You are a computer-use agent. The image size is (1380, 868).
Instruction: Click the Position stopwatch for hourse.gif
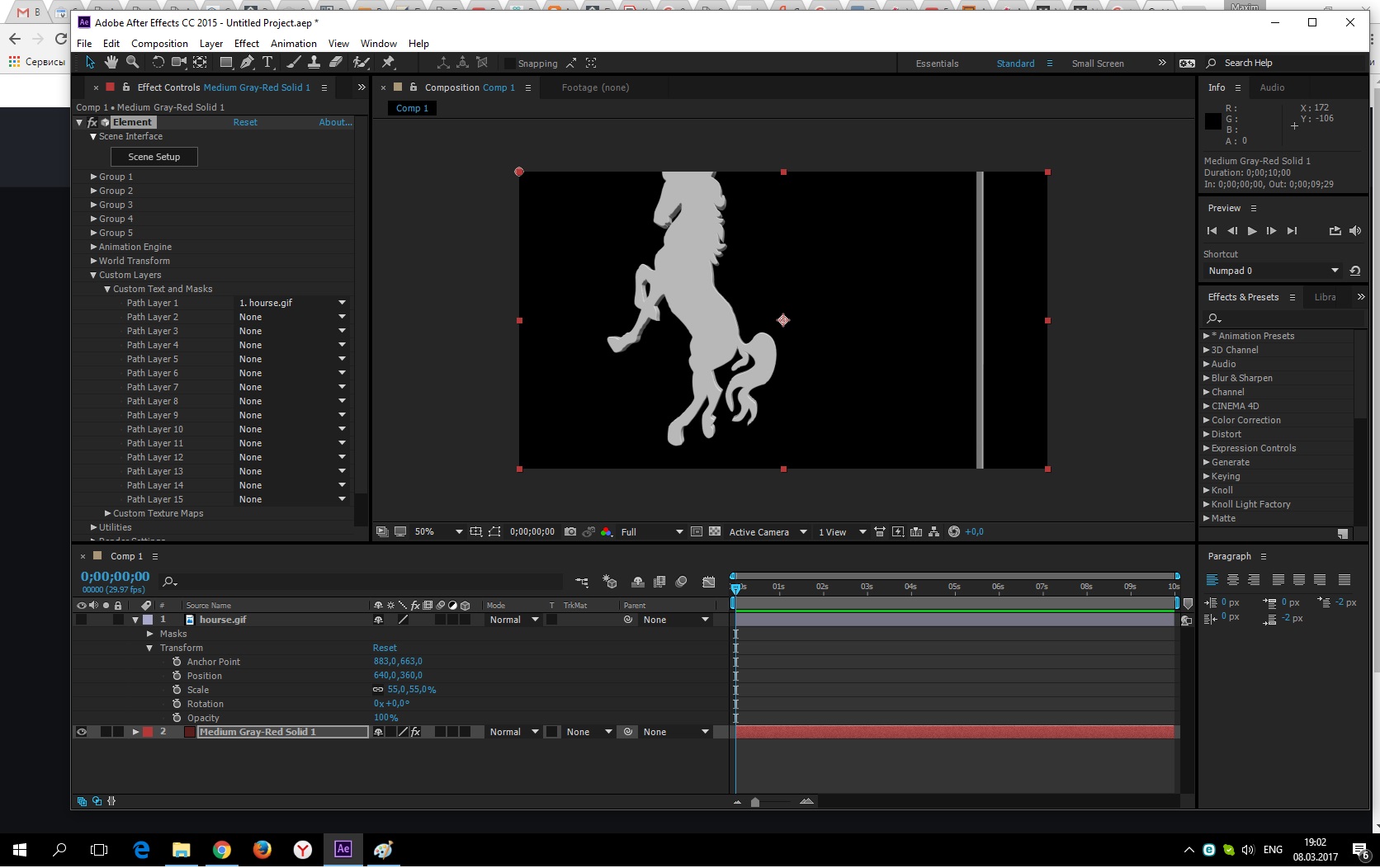pyautogui.click(x=177, y=676)
